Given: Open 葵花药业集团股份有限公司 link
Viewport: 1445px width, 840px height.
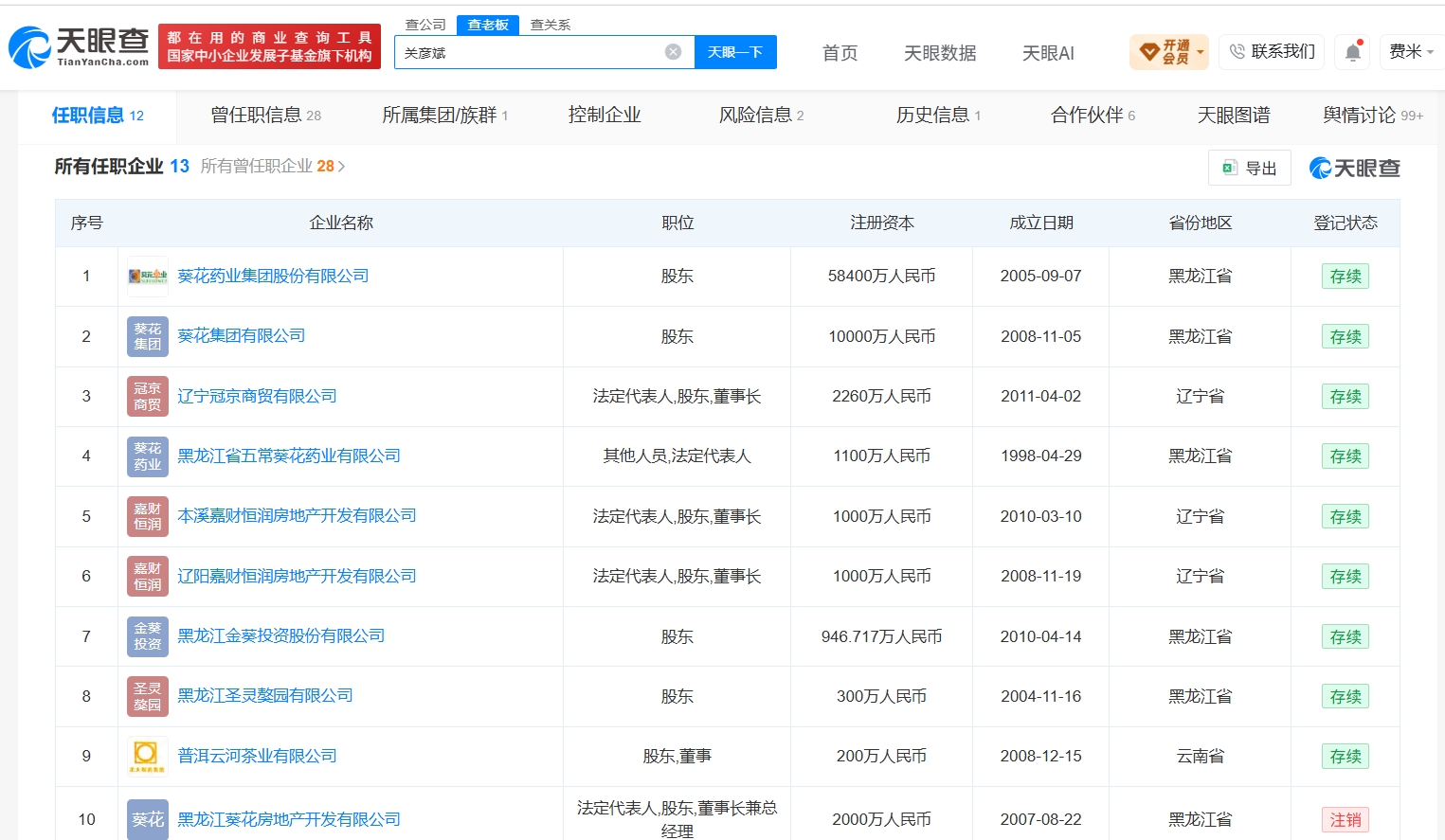Looking at the screenshot, I should coord(273,276).
